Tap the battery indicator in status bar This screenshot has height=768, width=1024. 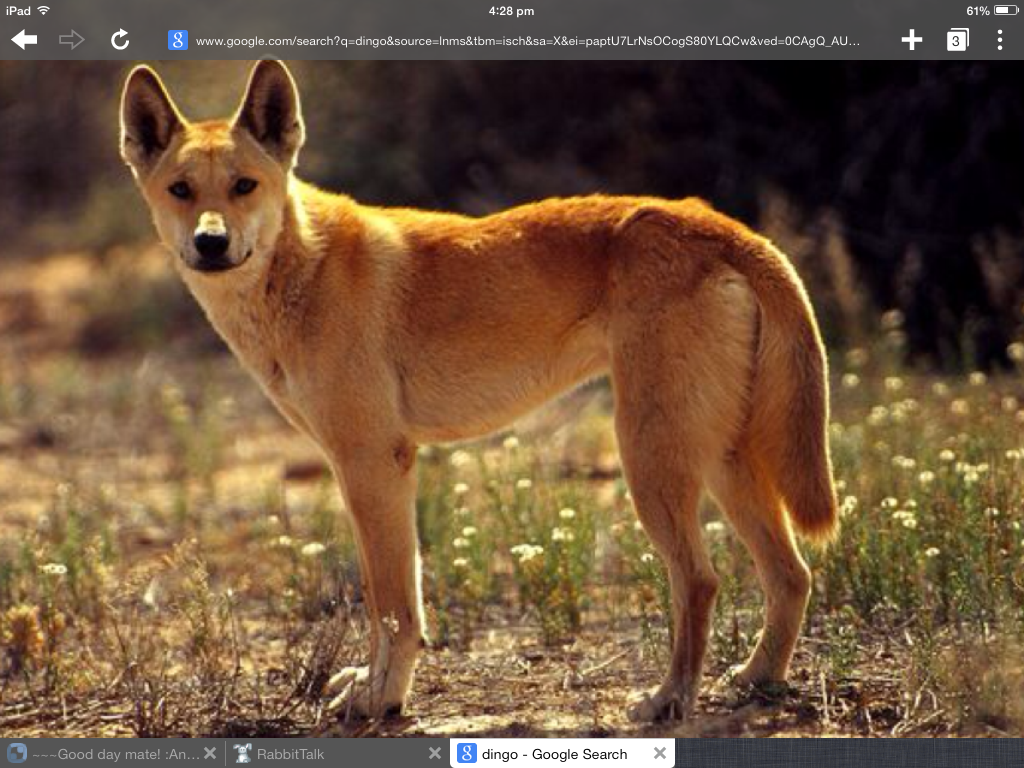coord(1004,11)
